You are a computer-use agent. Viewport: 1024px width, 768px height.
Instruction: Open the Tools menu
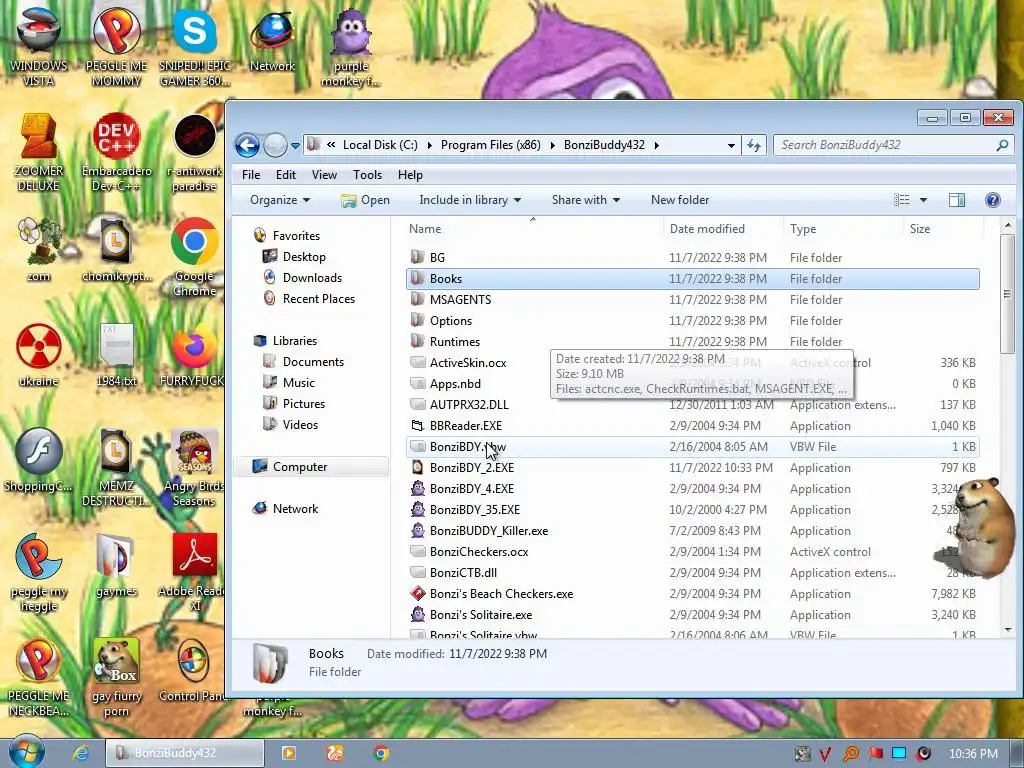coord(367,175)
